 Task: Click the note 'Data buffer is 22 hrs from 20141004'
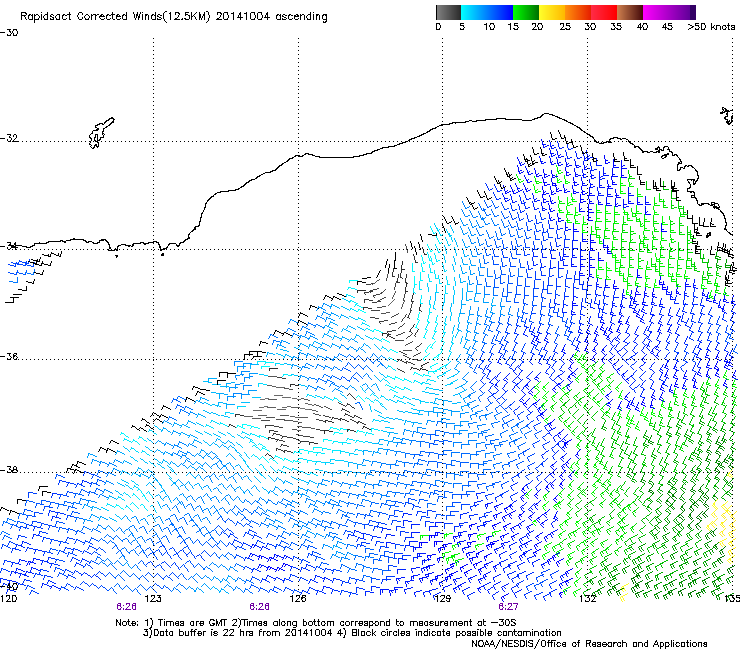[242, 633]
